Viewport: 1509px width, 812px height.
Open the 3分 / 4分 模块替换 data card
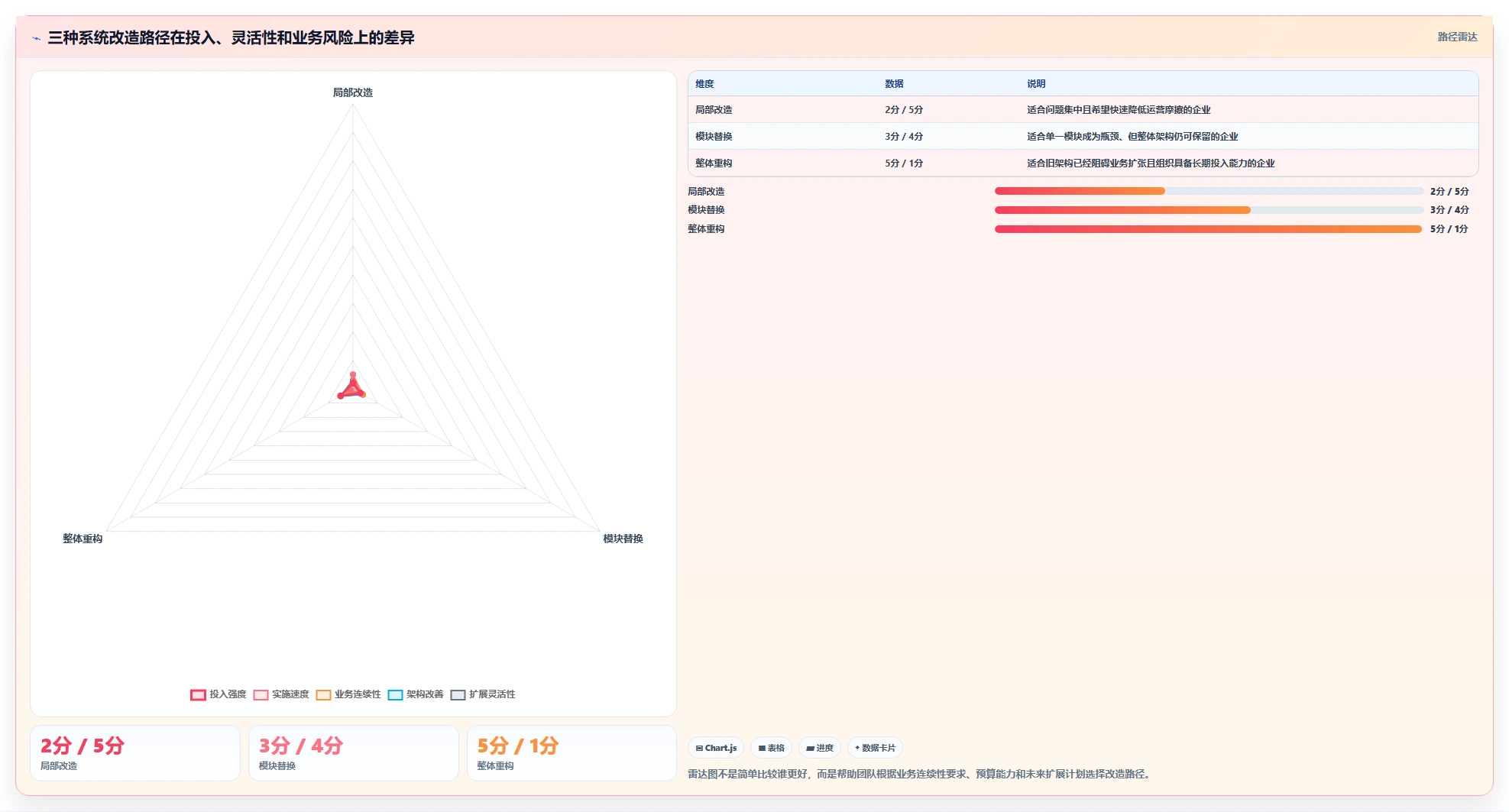pyautogui.click(x=354, y=753)
